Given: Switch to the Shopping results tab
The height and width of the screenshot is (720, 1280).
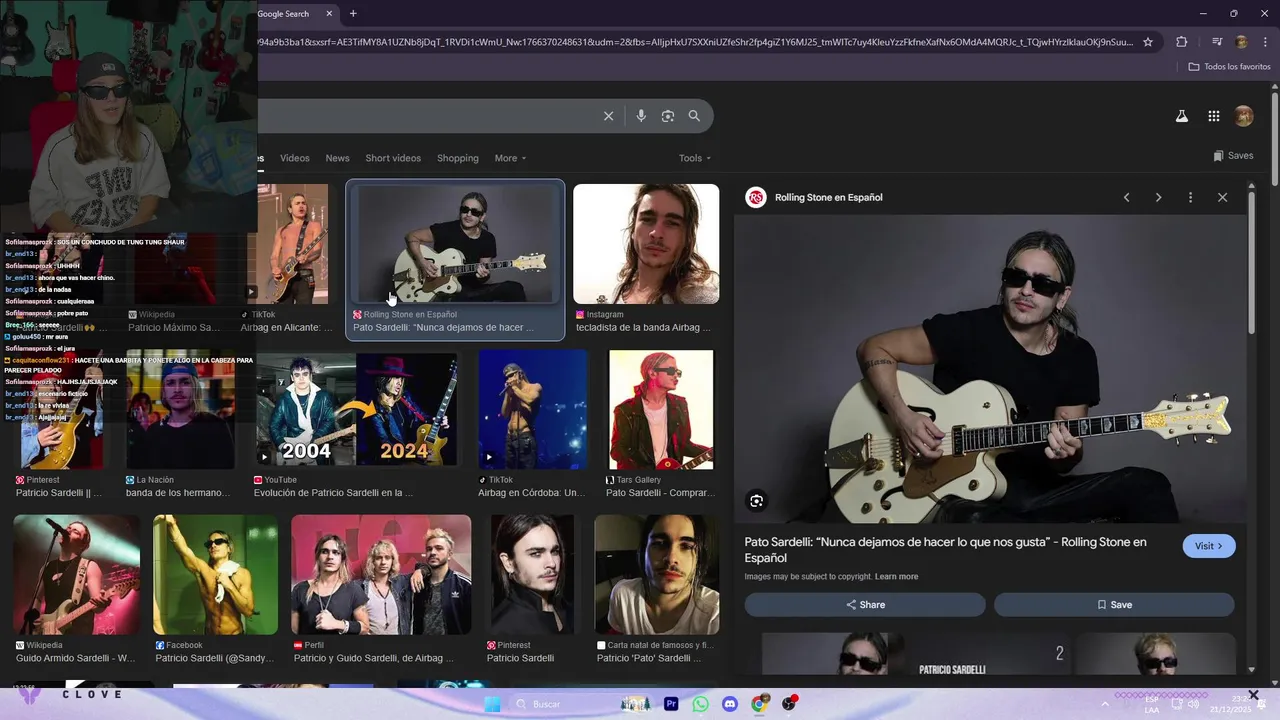Looking at the screenshot, I should [x=458, y=158].
